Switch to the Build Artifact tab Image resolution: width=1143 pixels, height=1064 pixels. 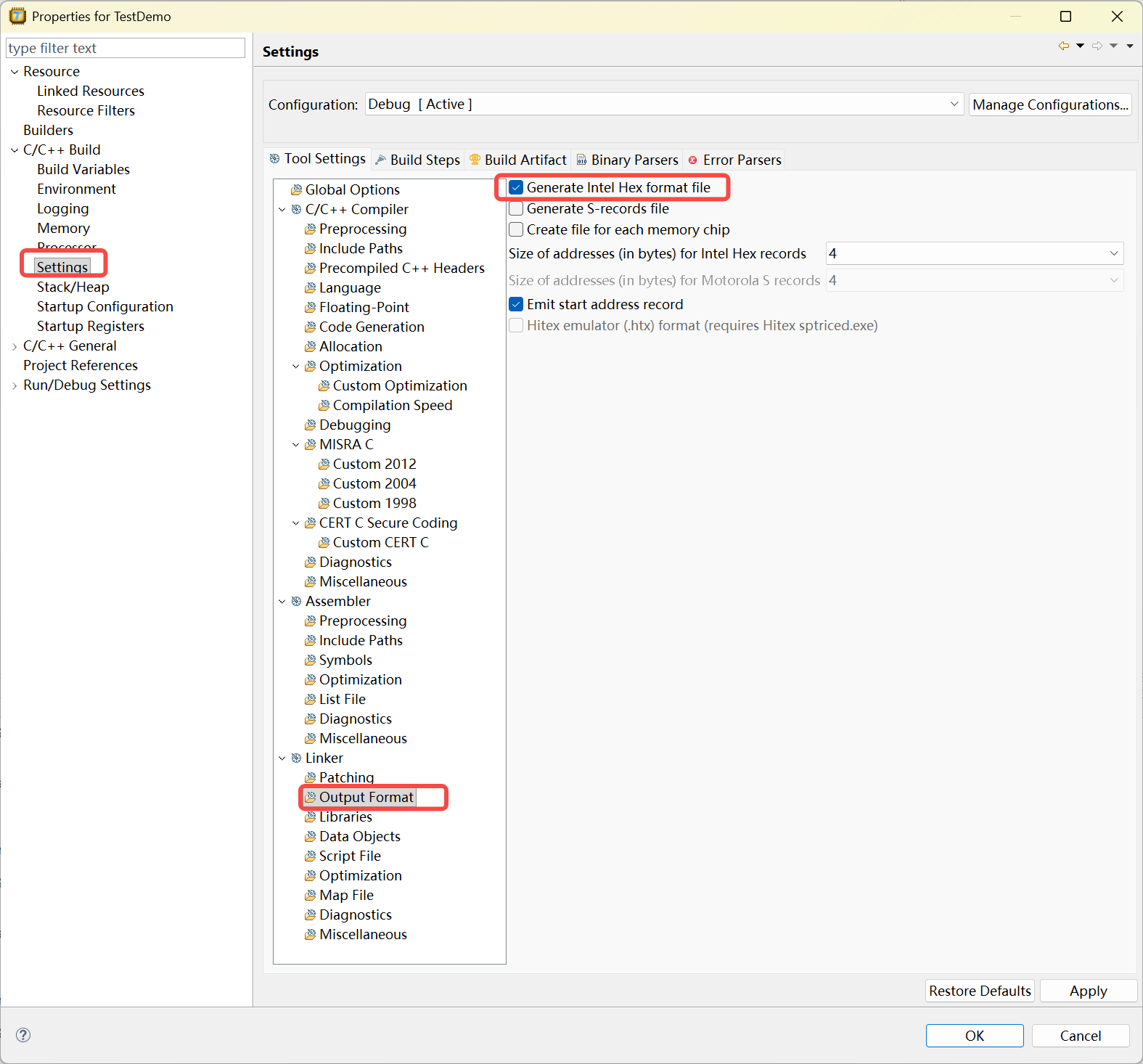(x=518, y=160)
